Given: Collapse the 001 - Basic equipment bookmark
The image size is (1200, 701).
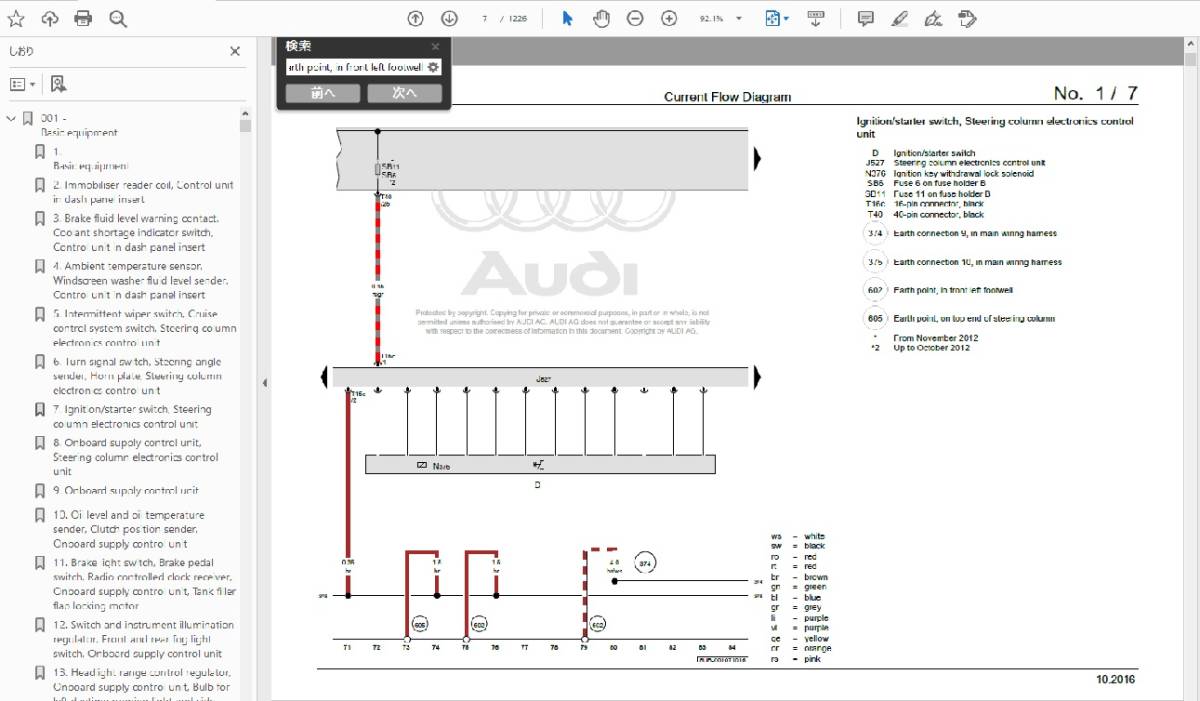Looking at the screenshot, I should pyautogui.click(x=11, y=118).
